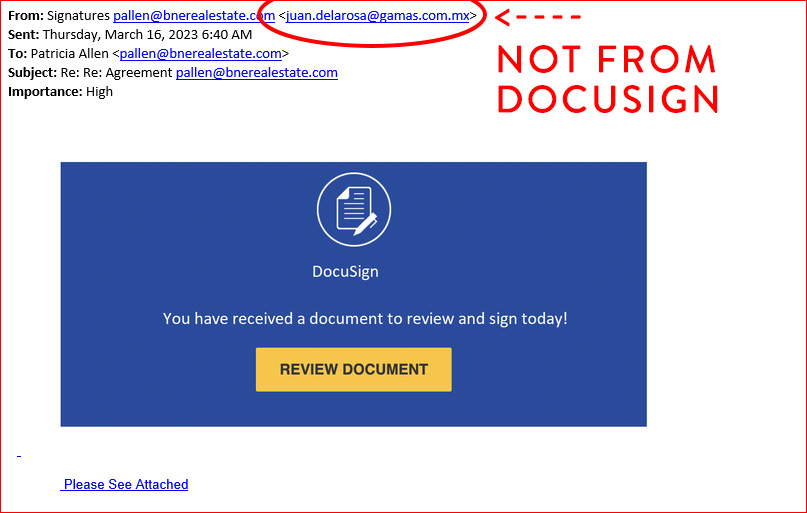Click the From: header label
807x513 pixels.
[x=25, y=16]
